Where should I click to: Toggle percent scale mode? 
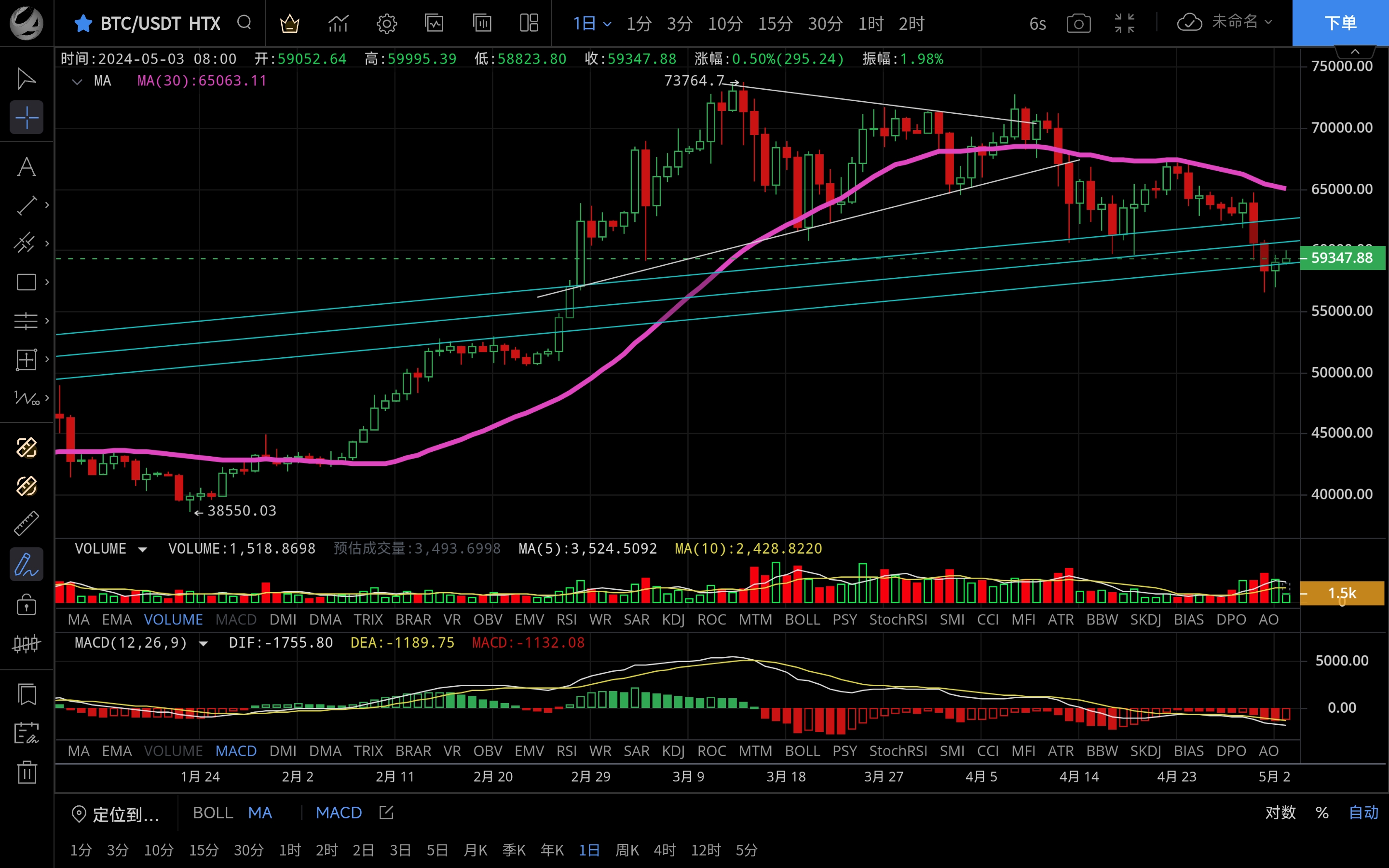click(1322, 813)
